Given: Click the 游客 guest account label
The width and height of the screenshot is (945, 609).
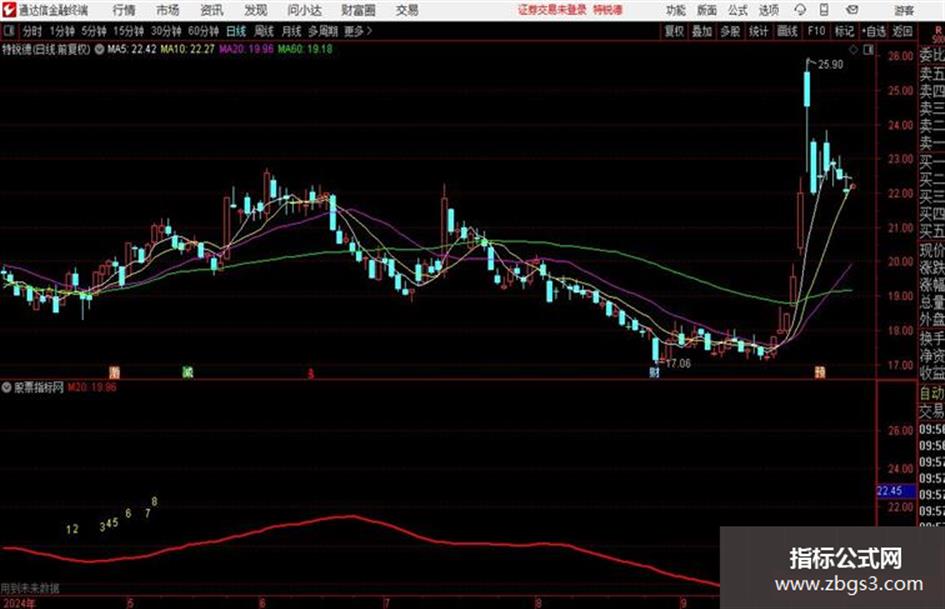Looking at the screenshot, I should pos(904,10).
